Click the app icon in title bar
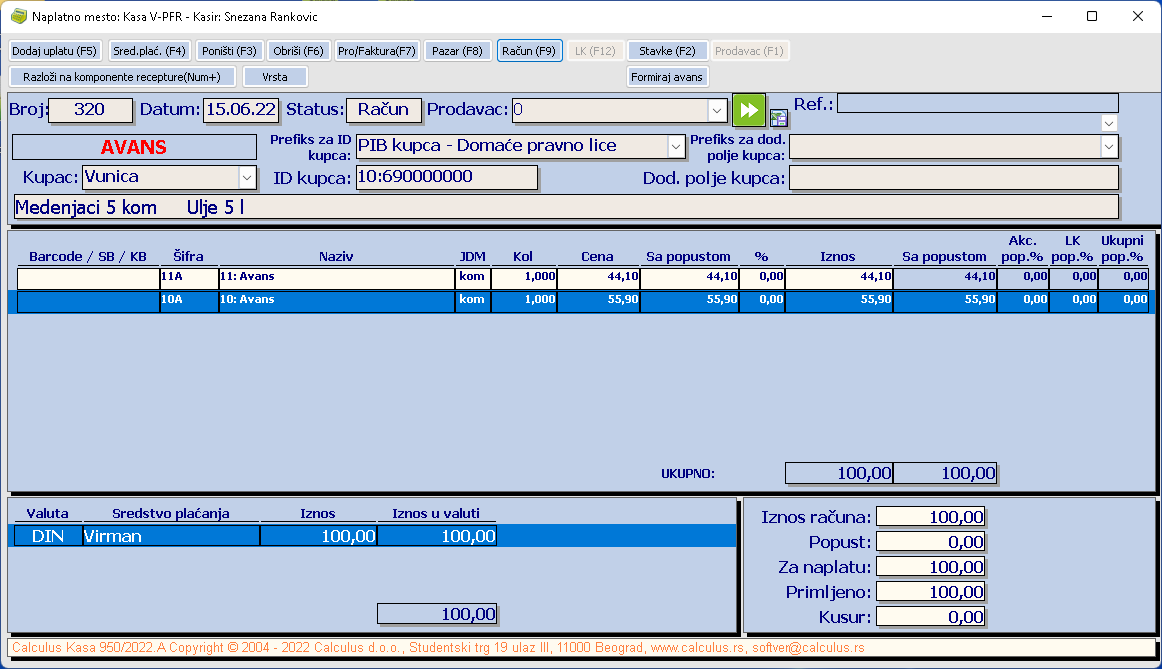The image size is (1162, 669). 17,16
